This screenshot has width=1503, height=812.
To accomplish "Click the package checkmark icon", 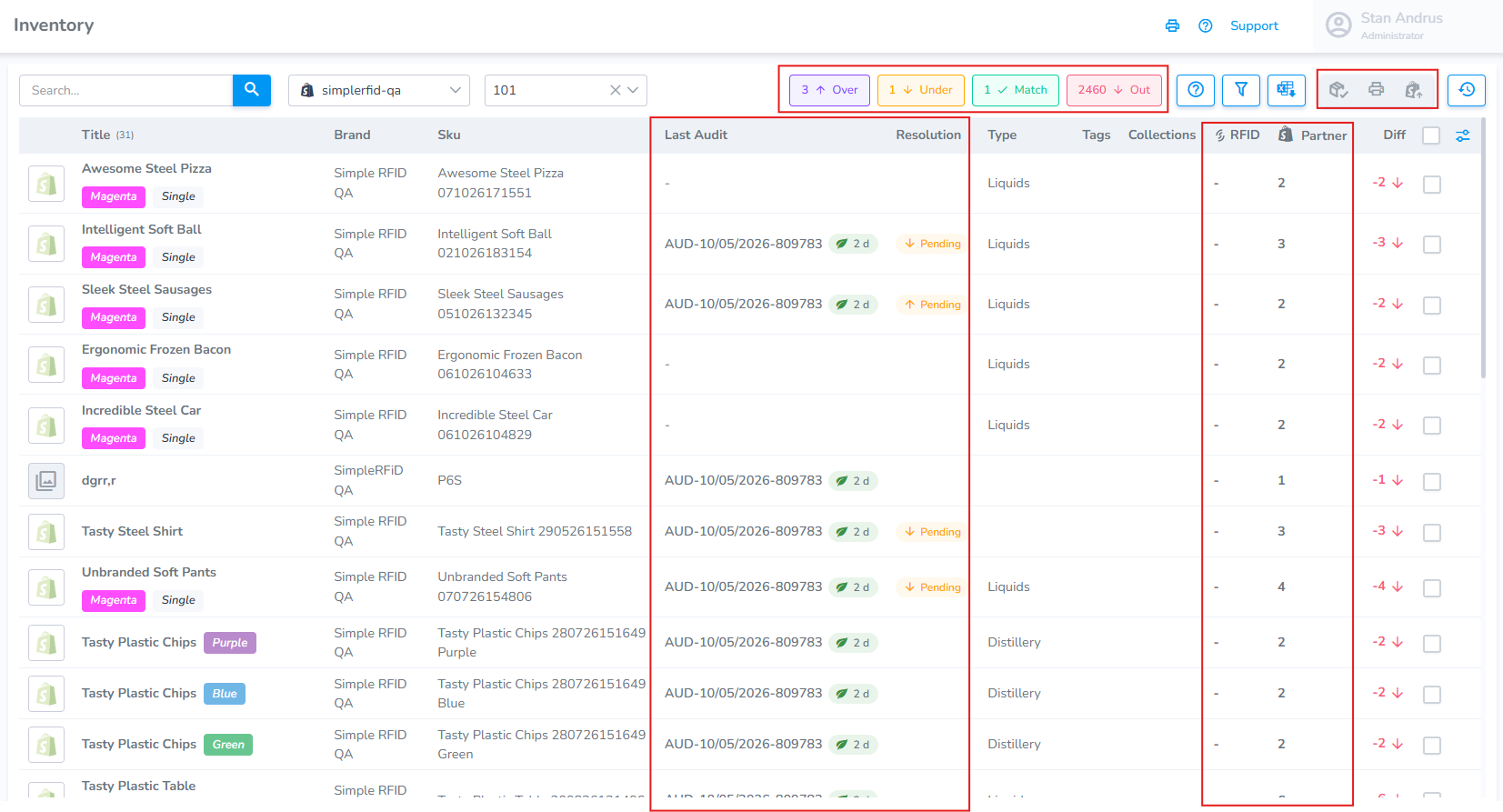I will pyautogui.click(x=1338, y=90).
